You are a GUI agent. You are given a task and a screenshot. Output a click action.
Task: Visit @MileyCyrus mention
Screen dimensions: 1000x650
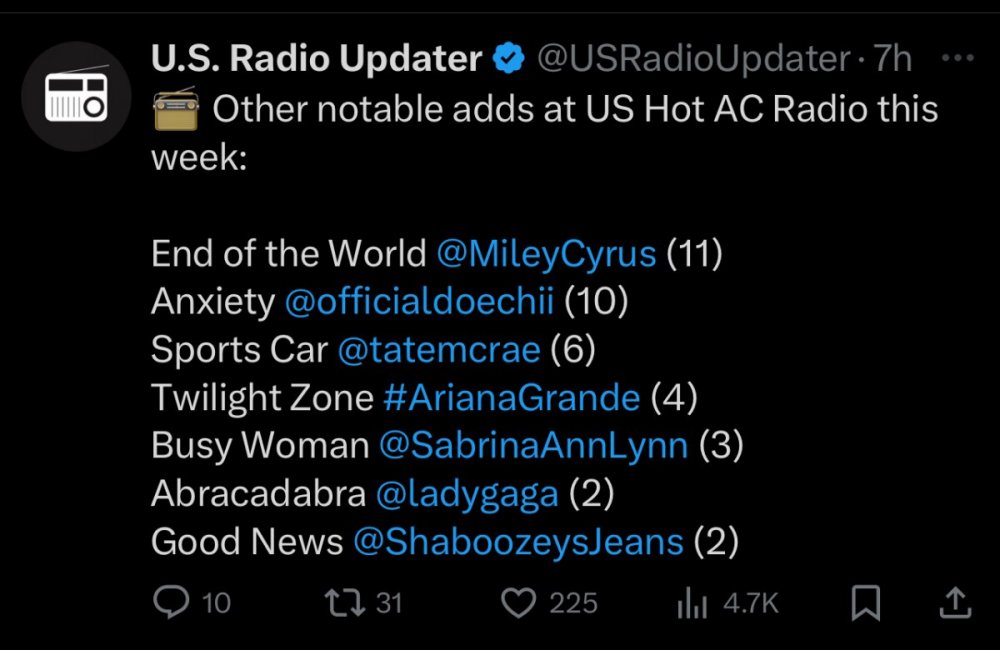(x=546, y=254)
